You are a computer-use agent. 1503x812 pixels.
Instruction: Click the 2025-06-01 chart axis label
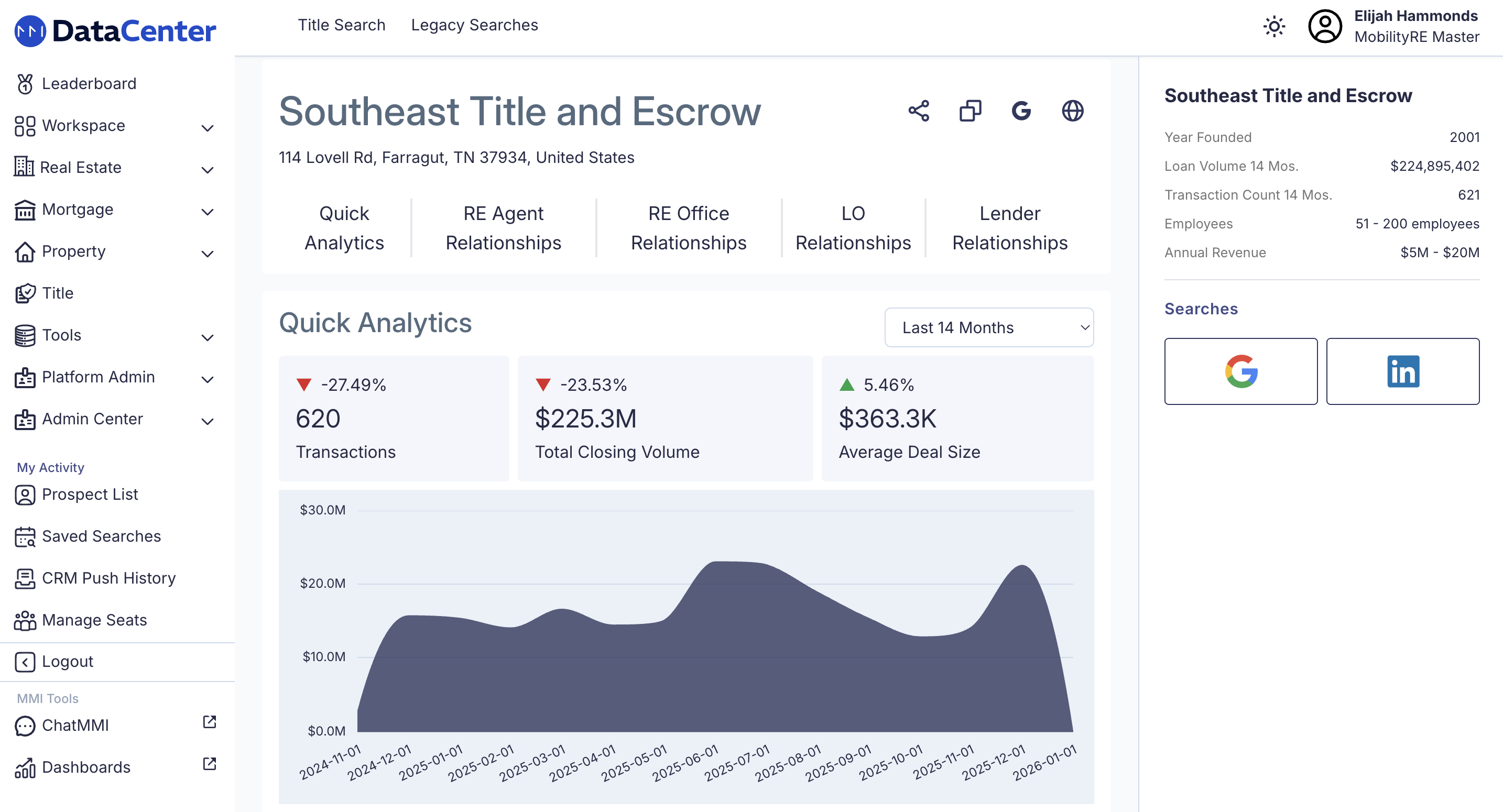coord(685,763)
